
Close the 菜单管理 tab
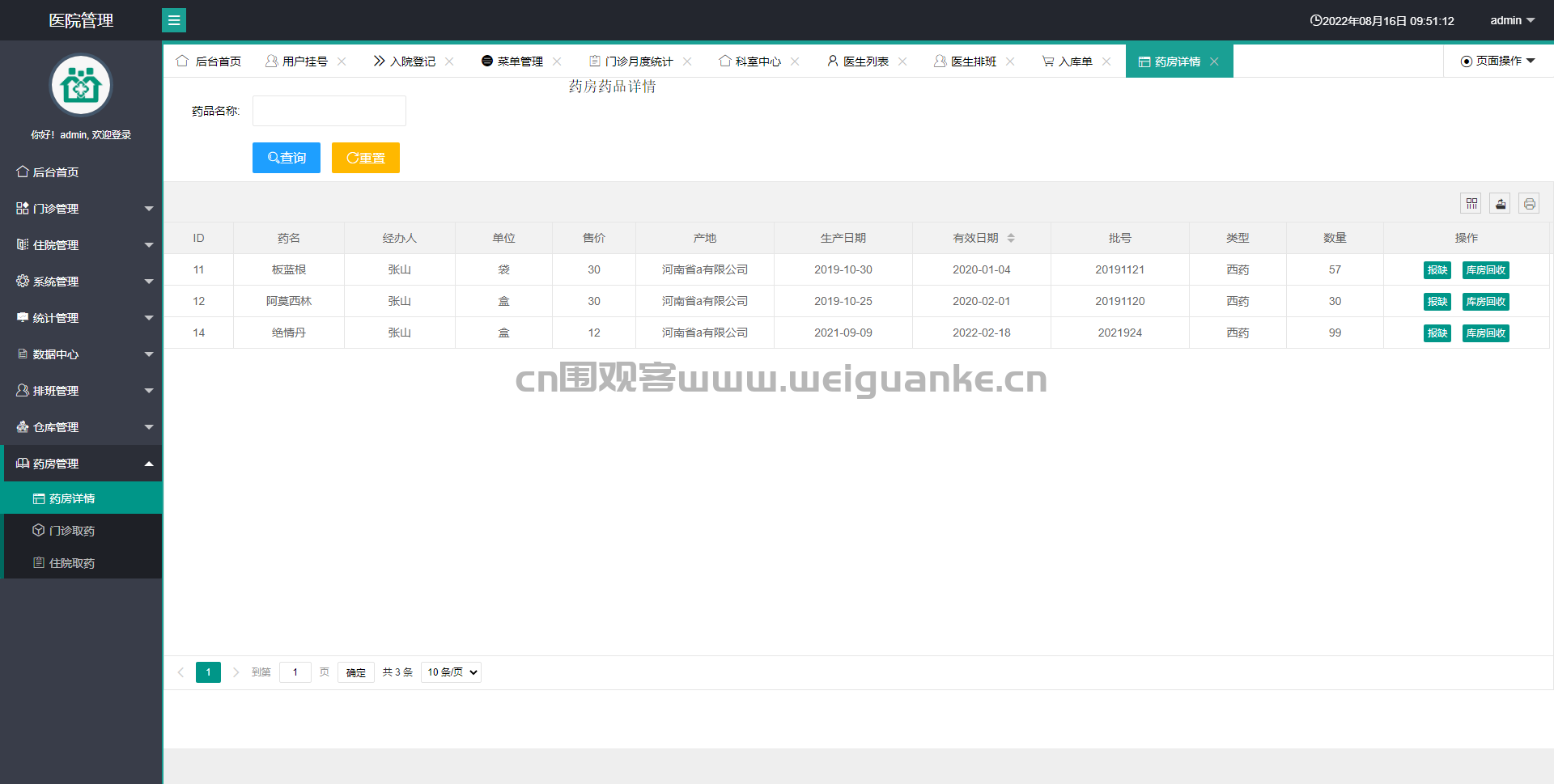tap(557, 61)
